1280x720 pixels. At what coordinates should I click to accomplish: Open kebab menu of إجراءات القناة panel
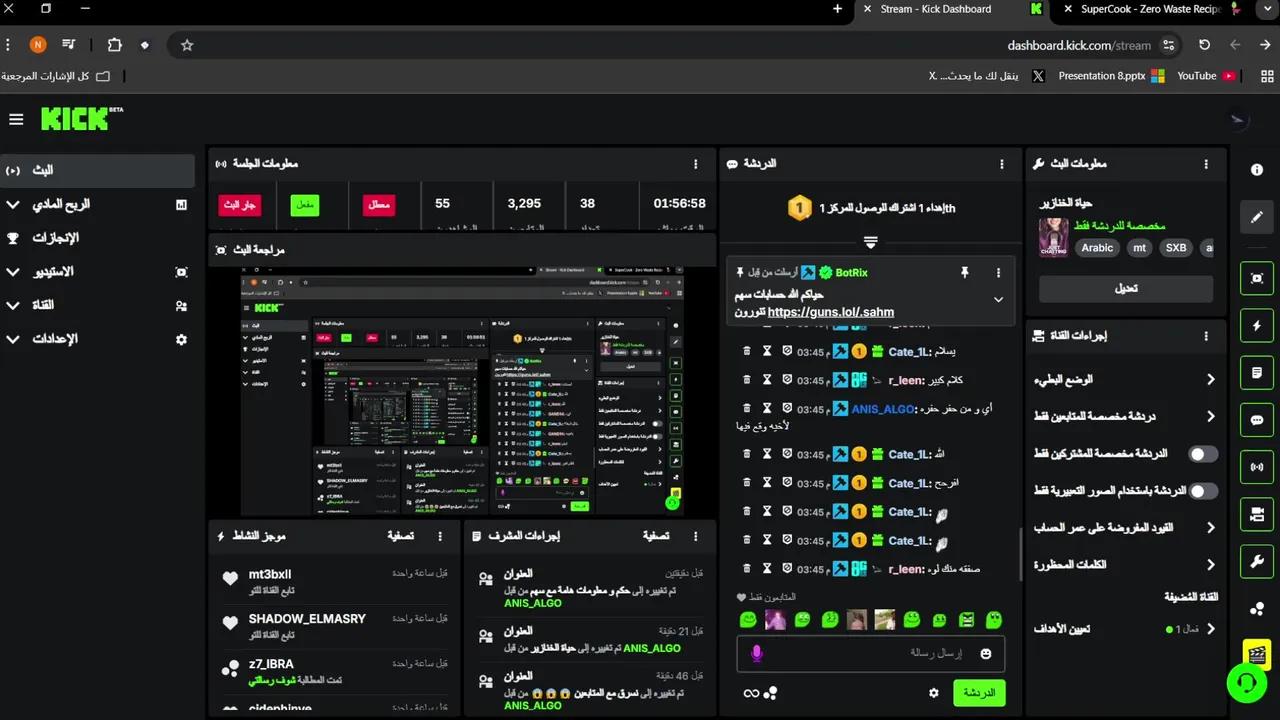[1206, 336]
